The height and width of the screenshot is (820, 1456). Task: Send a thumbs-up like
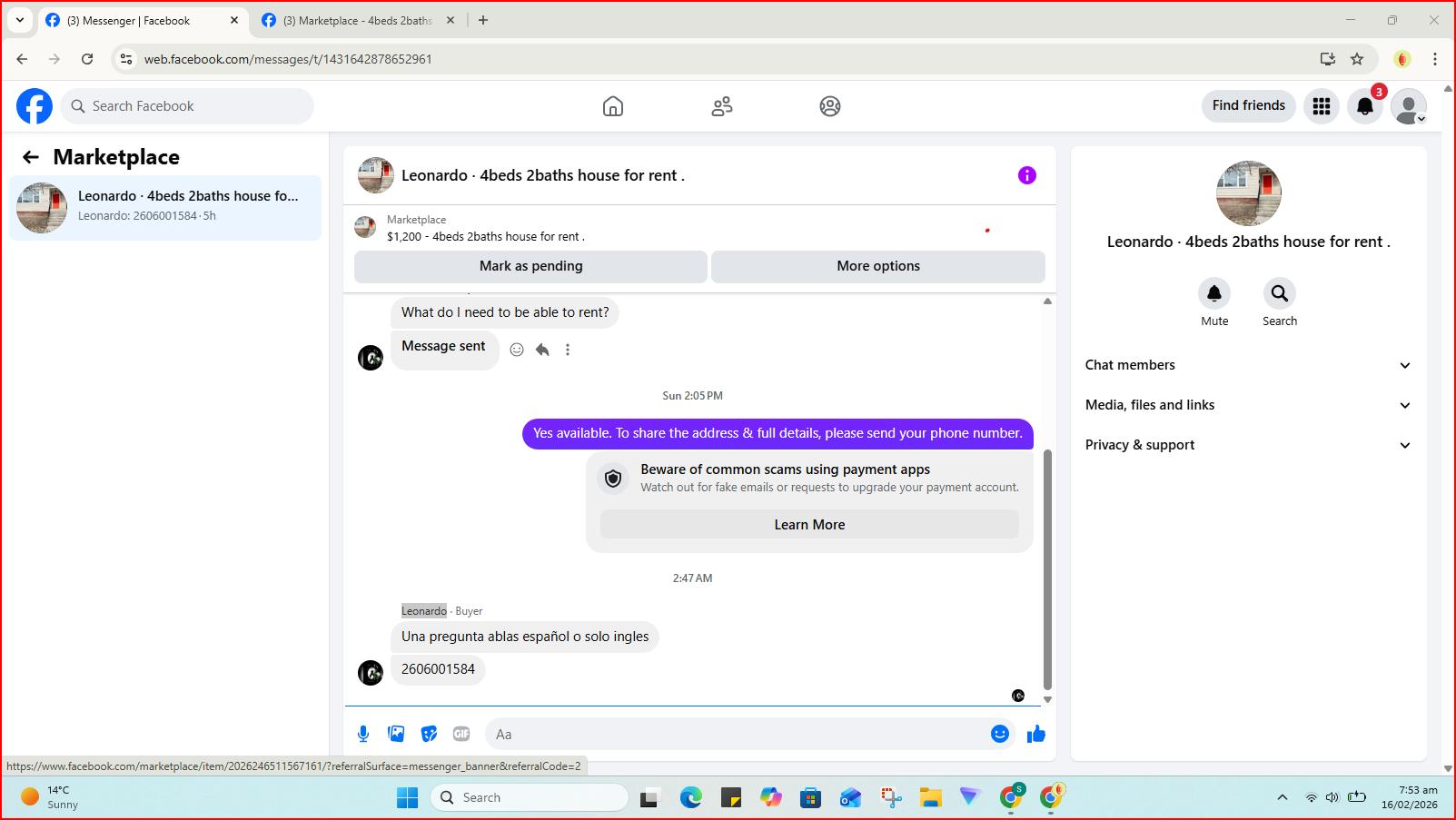tap(1036, 734)
